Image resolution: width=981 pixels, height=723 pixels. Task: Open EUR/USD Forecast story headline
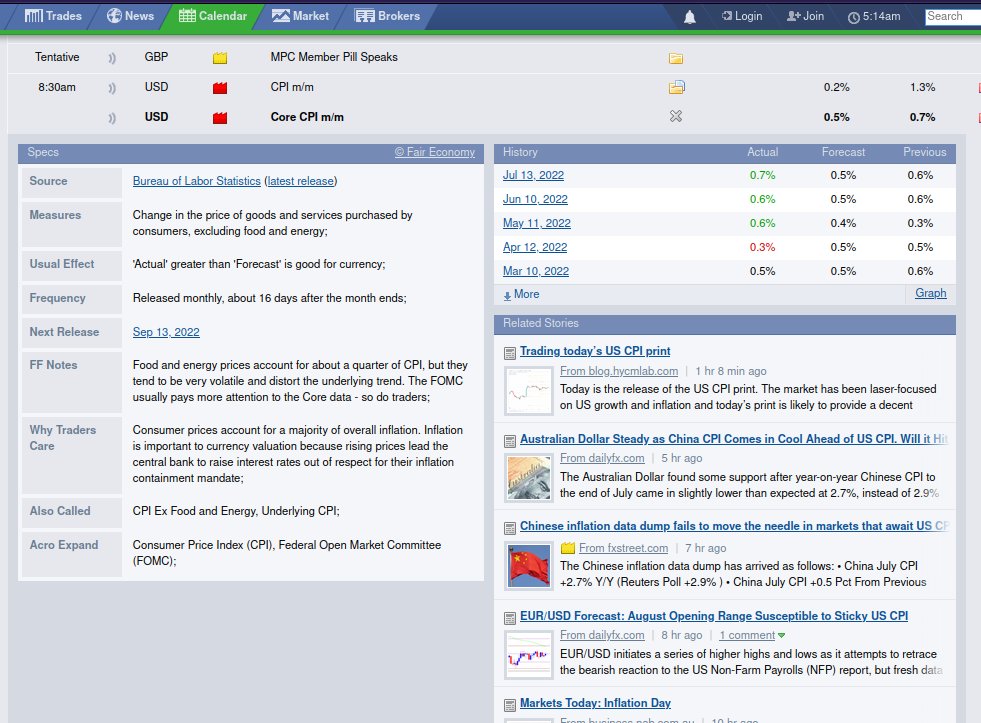click(x=714, y=616)
